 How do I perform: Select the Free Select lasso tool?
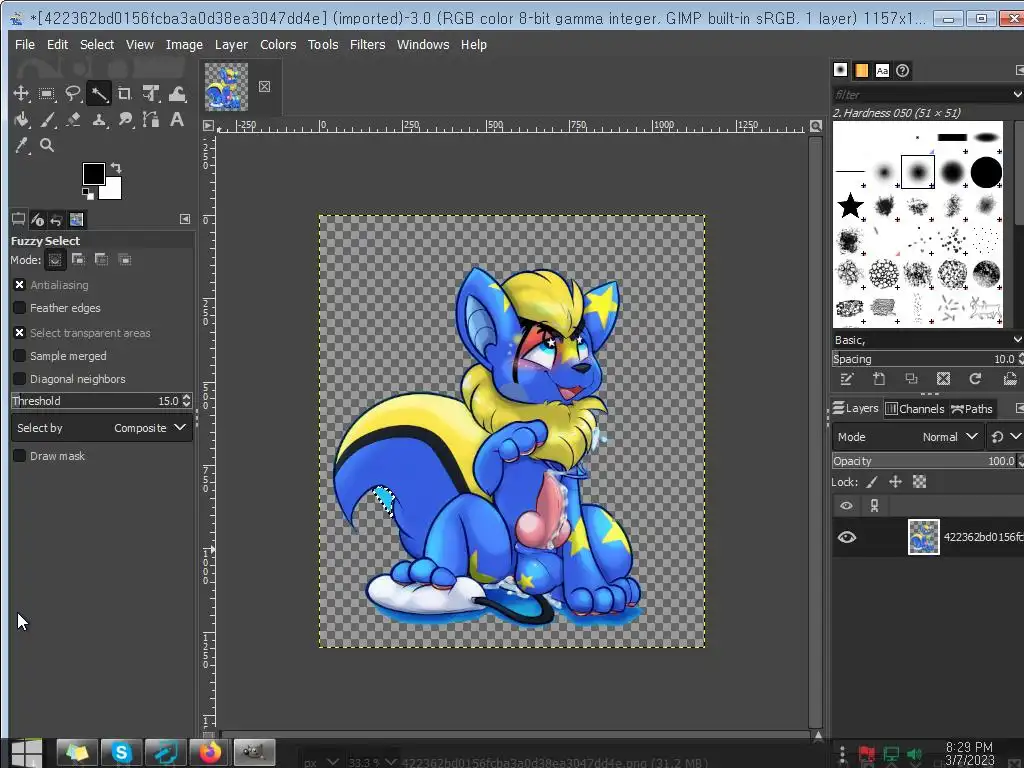tap(72, 93)
